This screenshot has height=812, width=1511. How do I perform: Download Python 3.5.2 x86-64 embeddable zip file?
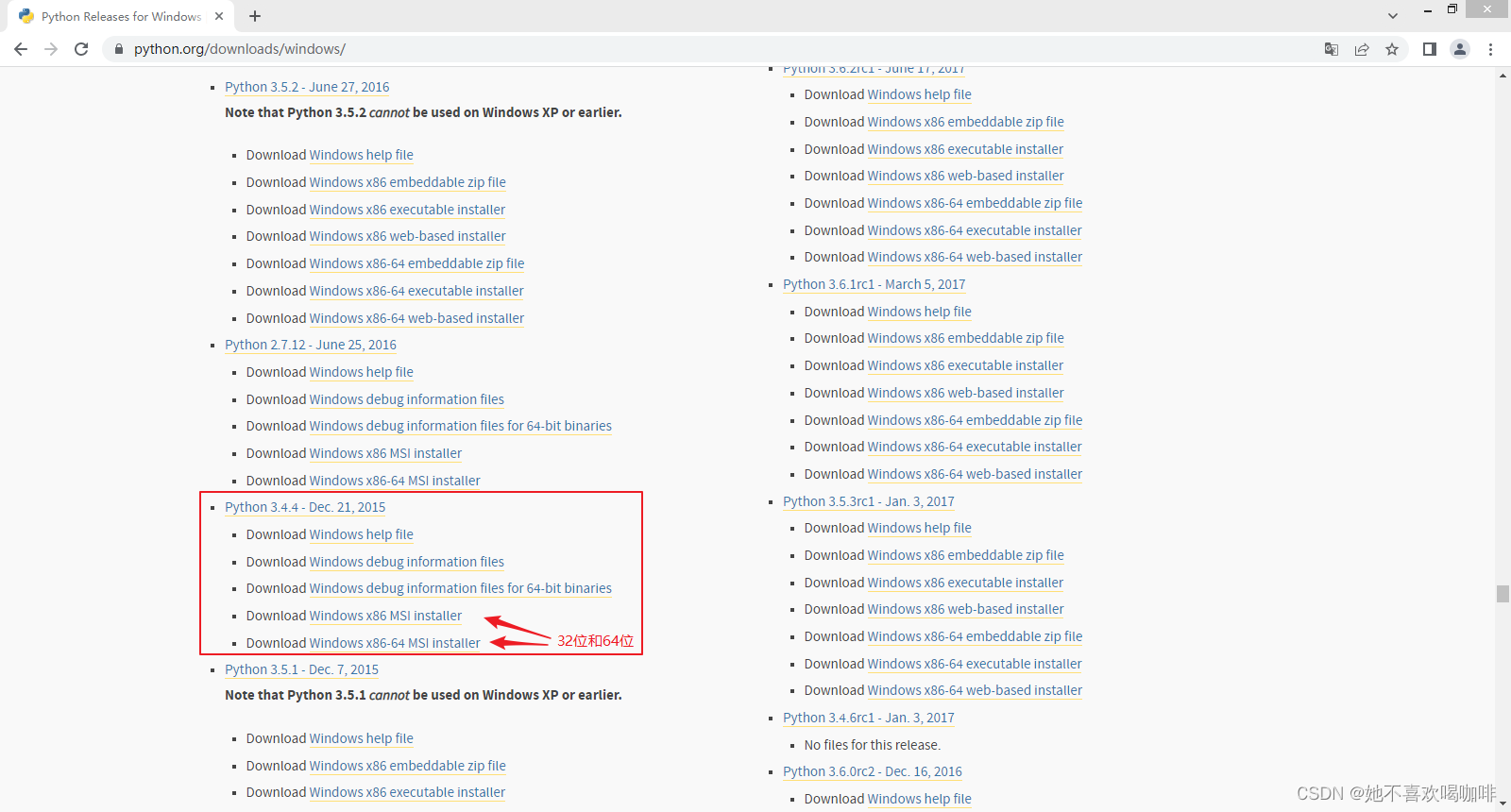pyautogui.click(x=416, y=263)
